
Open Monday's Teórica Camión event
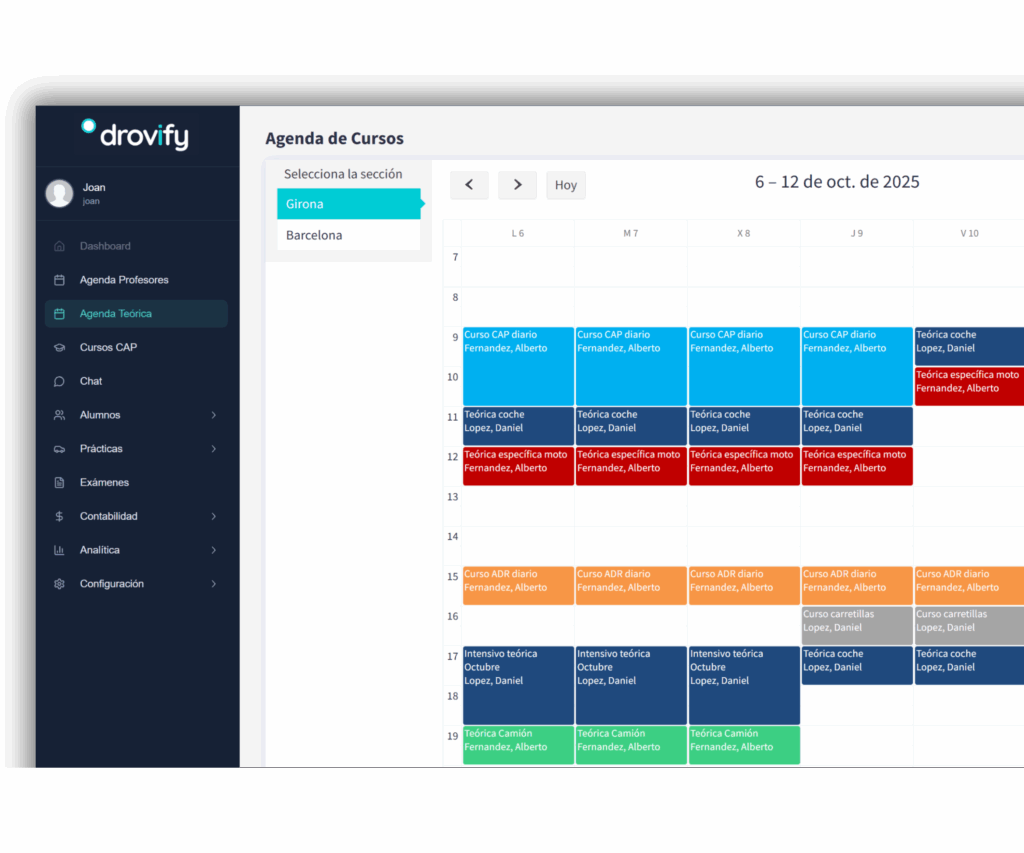tap(519, 745)
